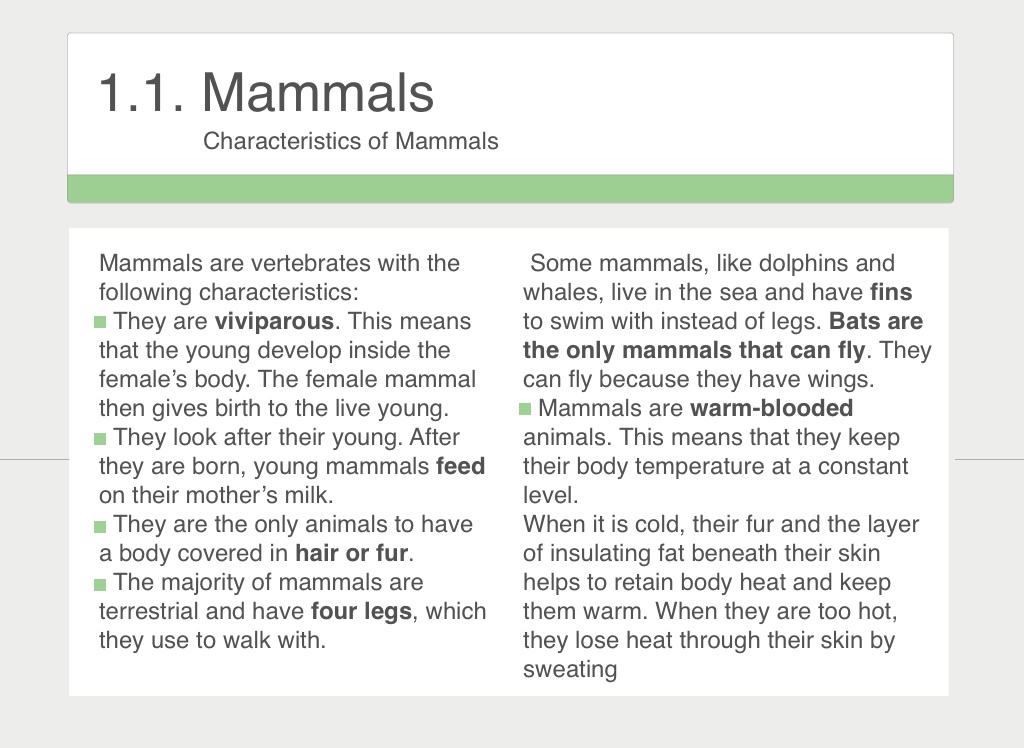1024x748 pixels.
Task: Click the 'Some mammals, like dolphins' paragraph
Action: [x=711, y=264]
